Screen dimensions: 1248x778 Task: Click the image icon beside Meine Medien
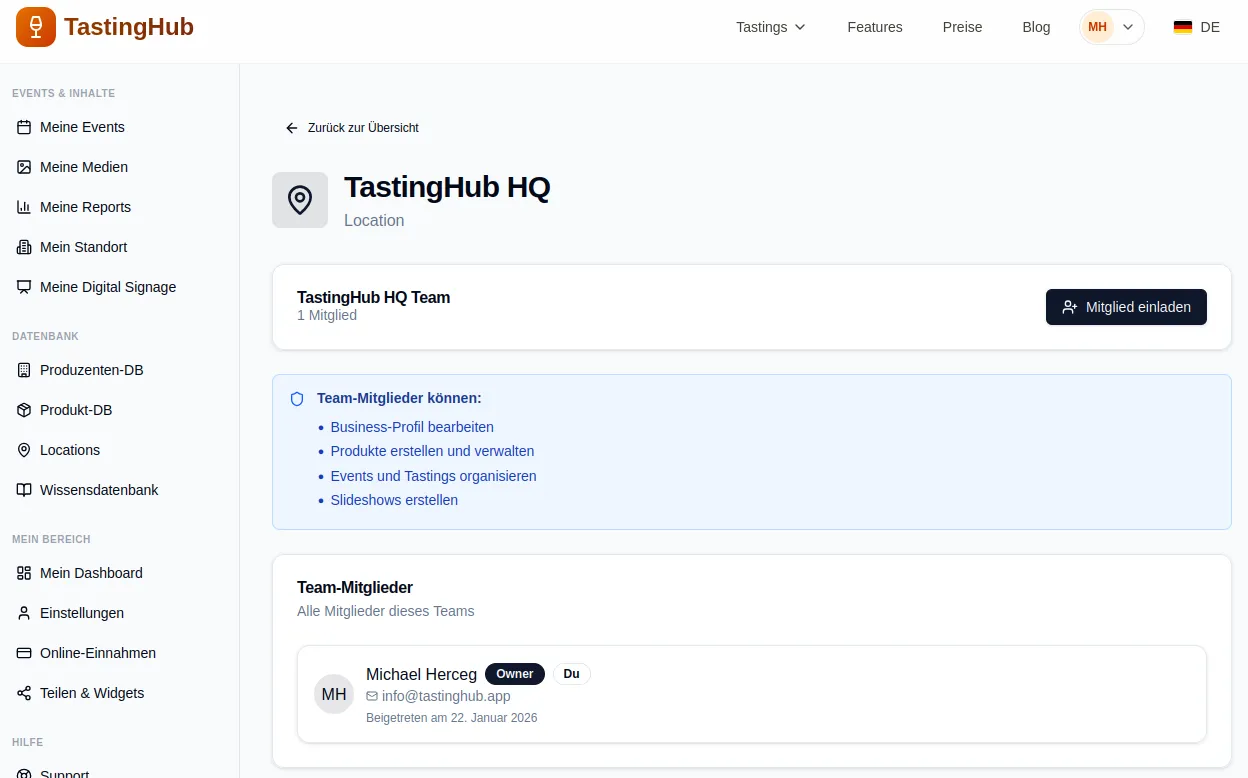pyautogui.click(x=24, y=167)
